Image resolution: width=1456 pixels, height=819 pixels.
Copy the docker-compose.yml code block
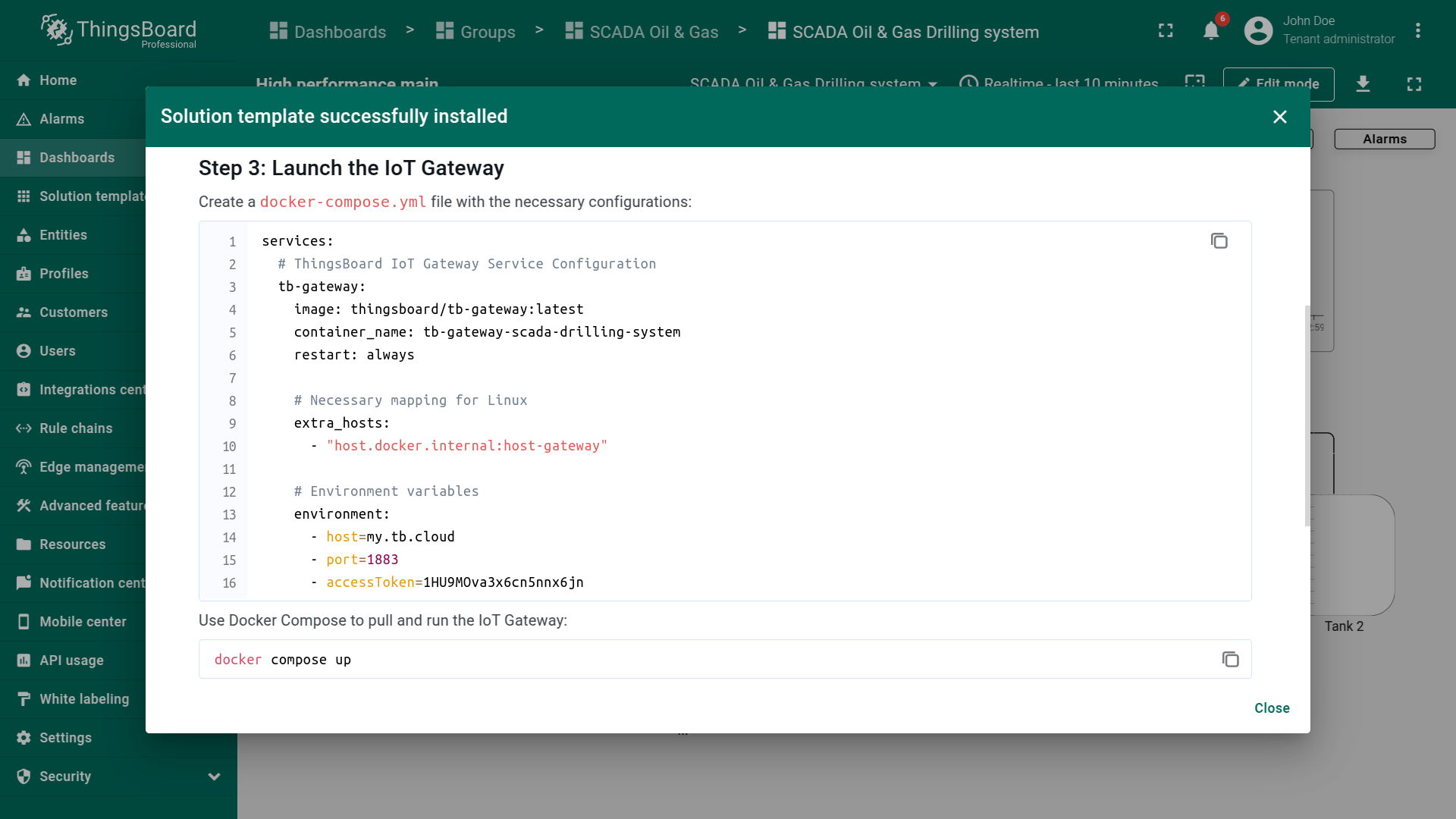pos(1219,241)
